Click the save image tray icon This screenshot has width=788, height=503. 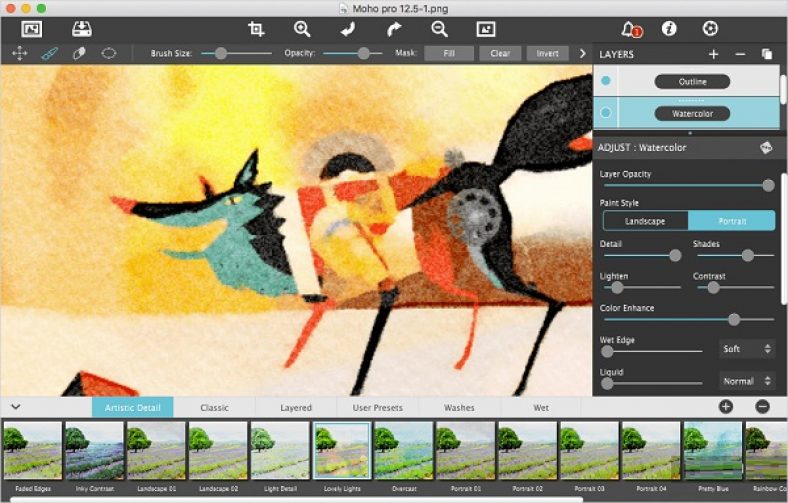click(x=81, y=29)
